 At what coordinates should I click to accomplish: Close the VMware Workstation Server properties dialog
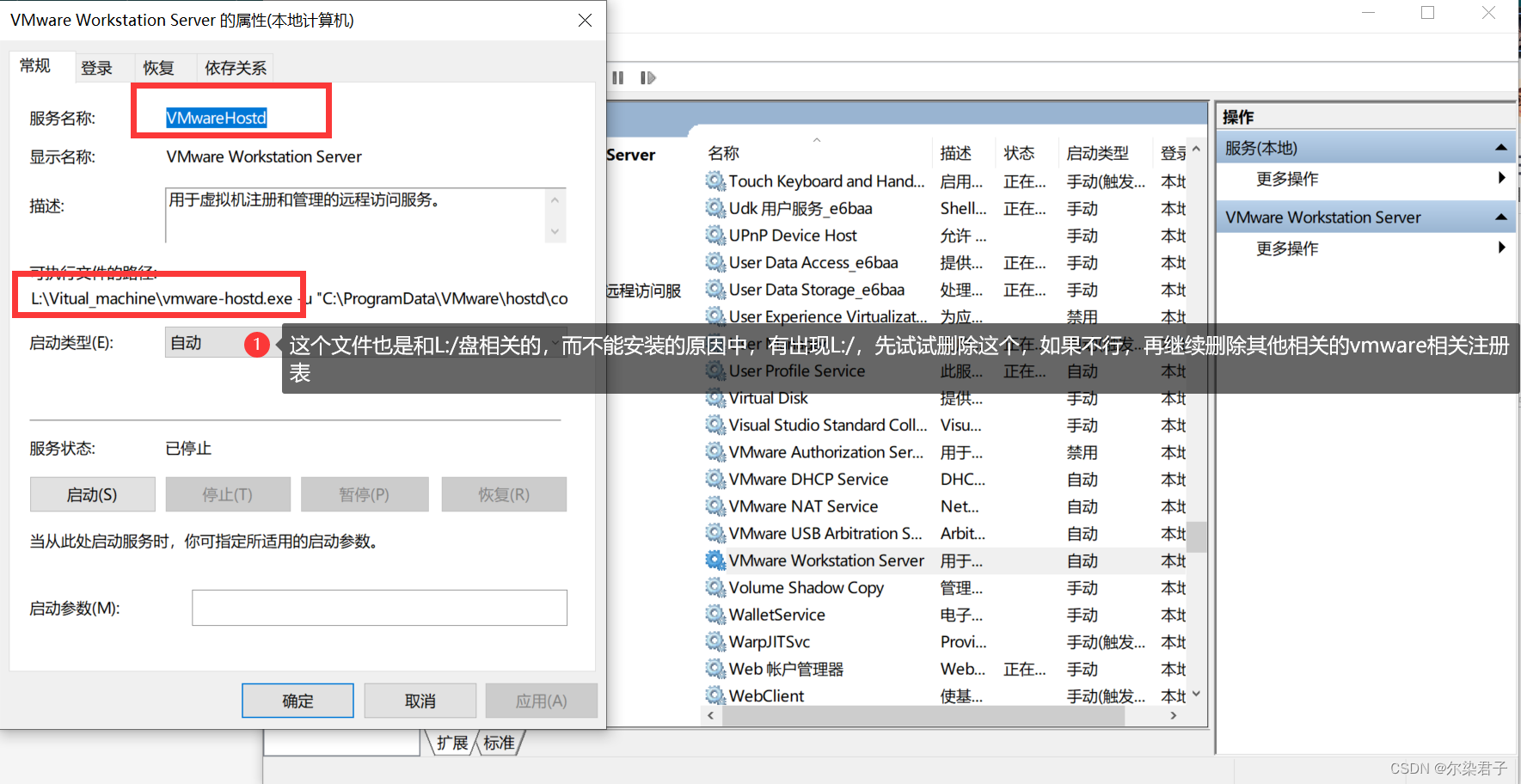pos(585,20)
